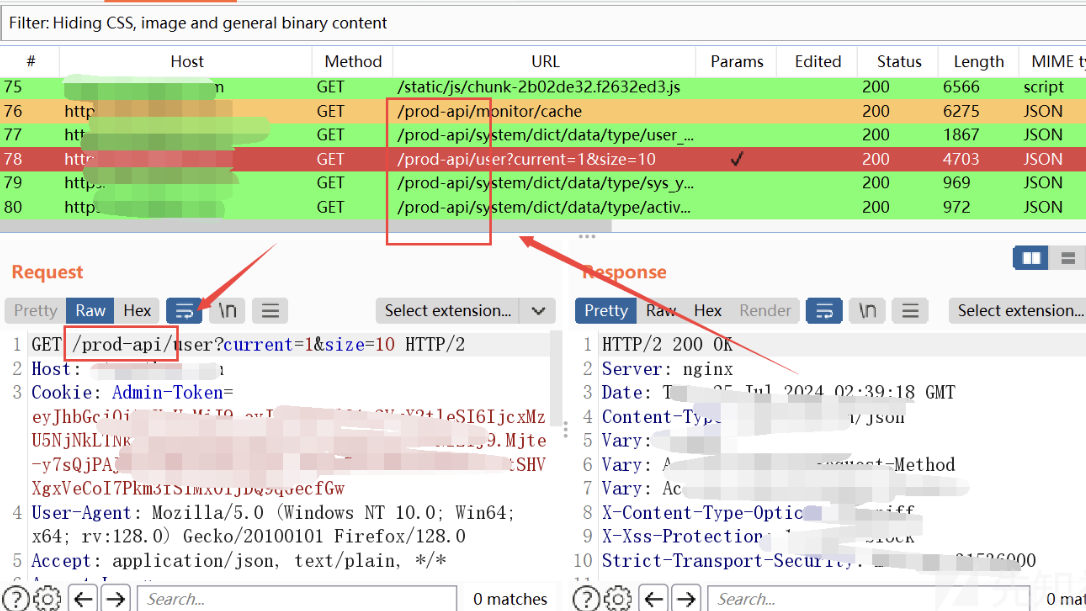Screen dimensions: 1086x611
Task: Go to previous match in Response search
Action: pos(655,599)
